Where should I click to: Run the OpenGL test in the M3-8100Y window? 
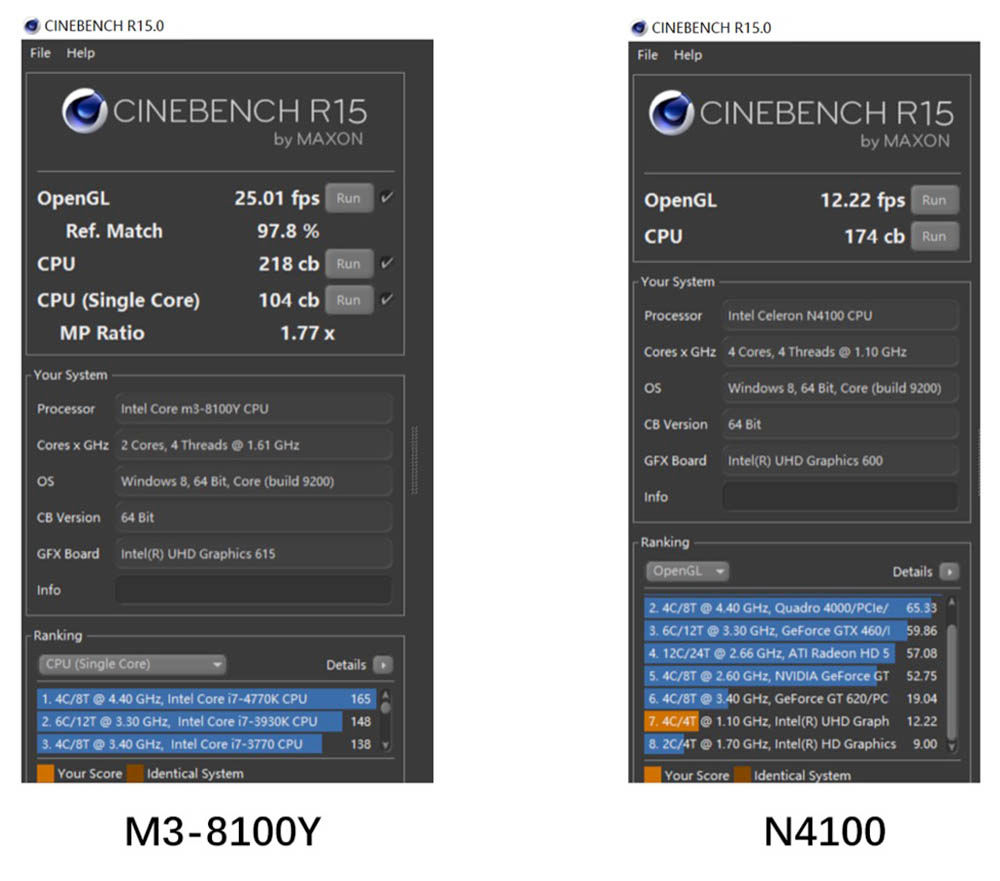349,198
